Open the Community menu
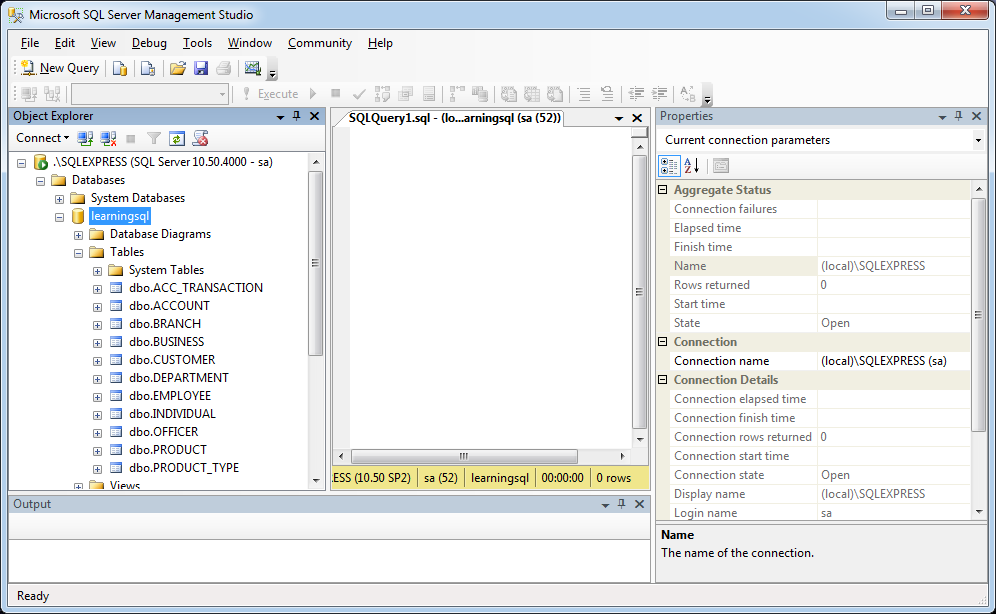996x614 pixels. tap(320, 43)
